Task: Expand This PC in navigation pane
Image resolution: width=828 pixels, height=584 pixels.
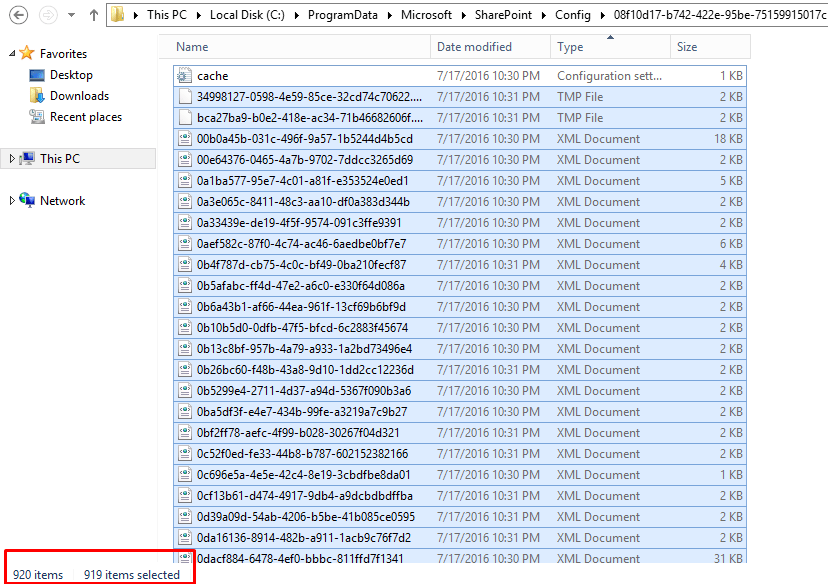Action: 12,158
